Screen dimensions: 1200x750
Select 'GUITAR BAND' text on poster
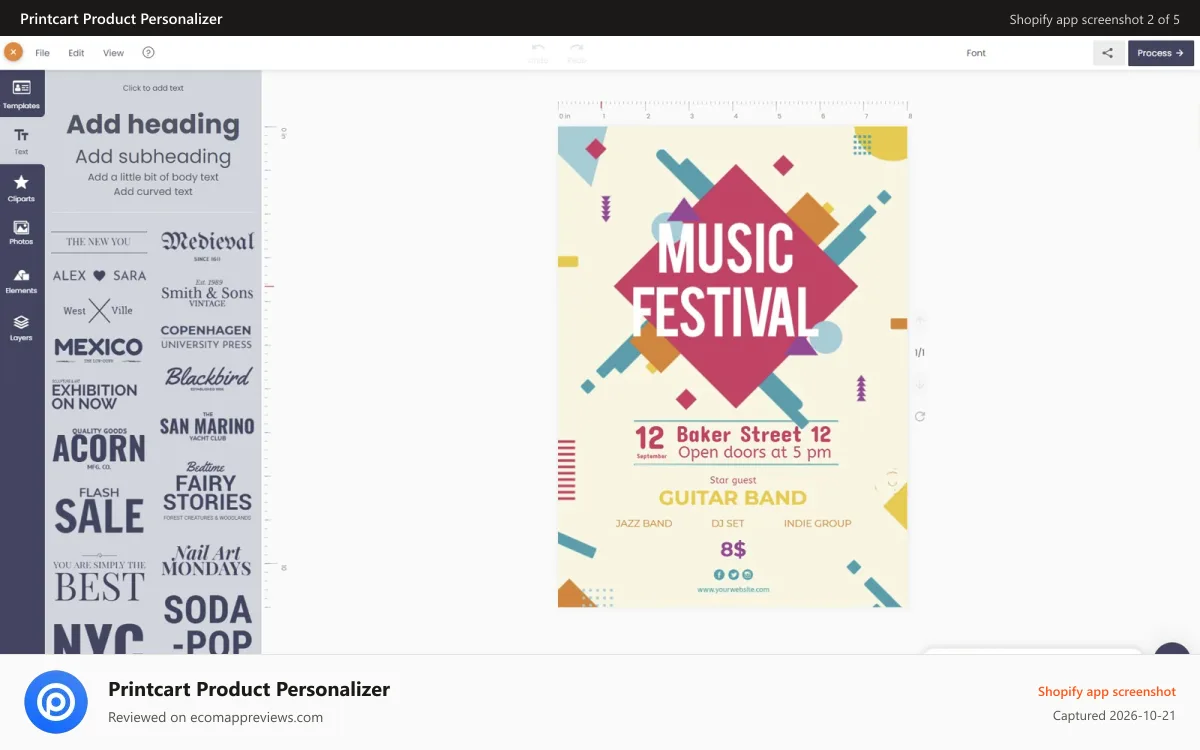[x=732, y=498]
